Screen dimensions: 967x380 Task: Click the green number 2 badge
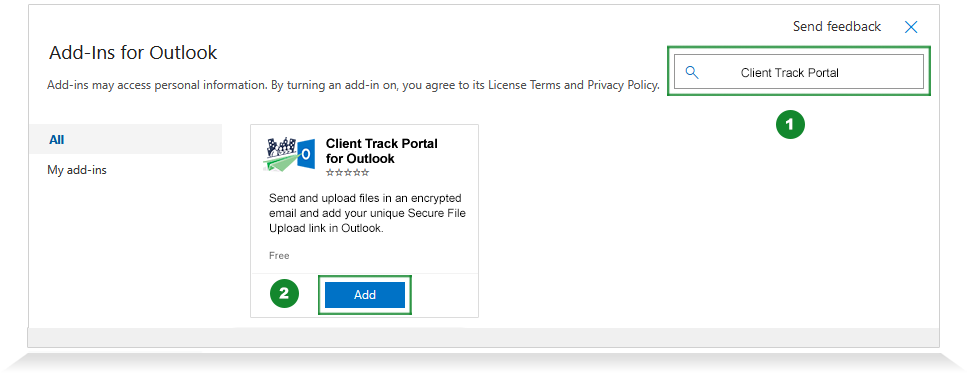pos(284,294)
